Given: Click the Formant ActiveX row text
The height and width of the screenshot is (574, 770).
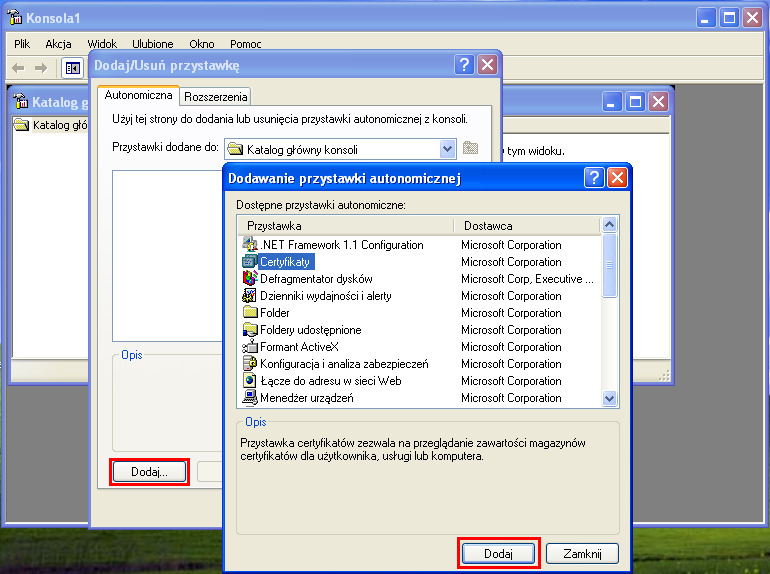Looking at the screenshot, I should tap(300, 347).
